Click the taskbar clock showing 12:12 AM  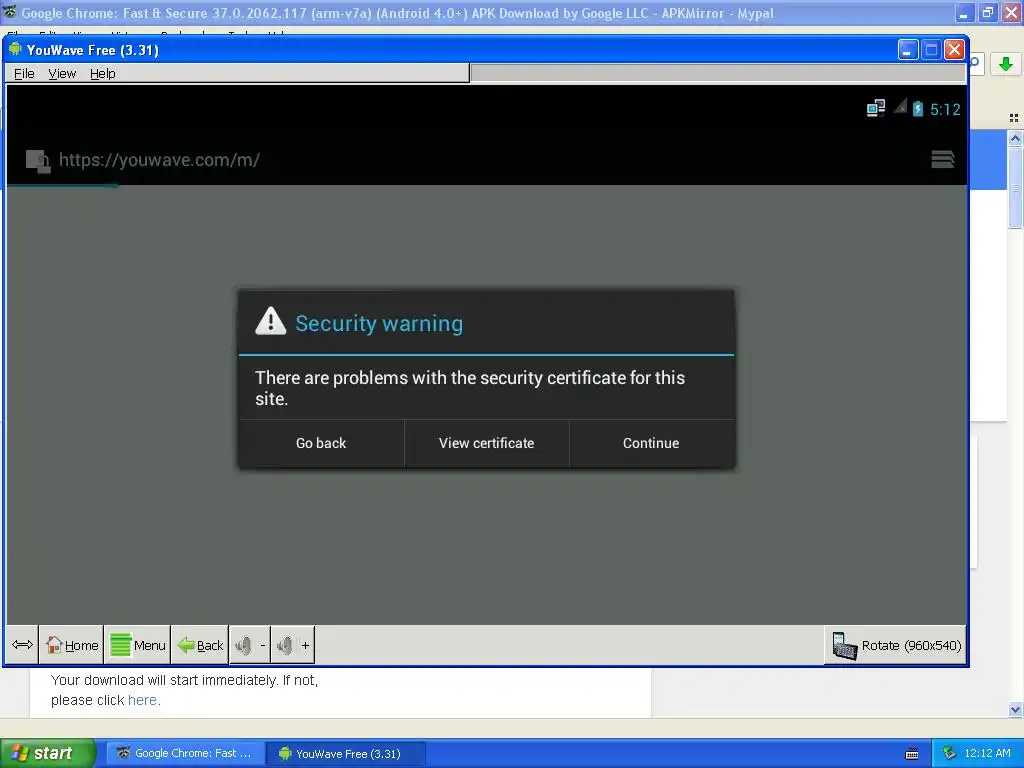pyautogui.click(x=987, y=753)
